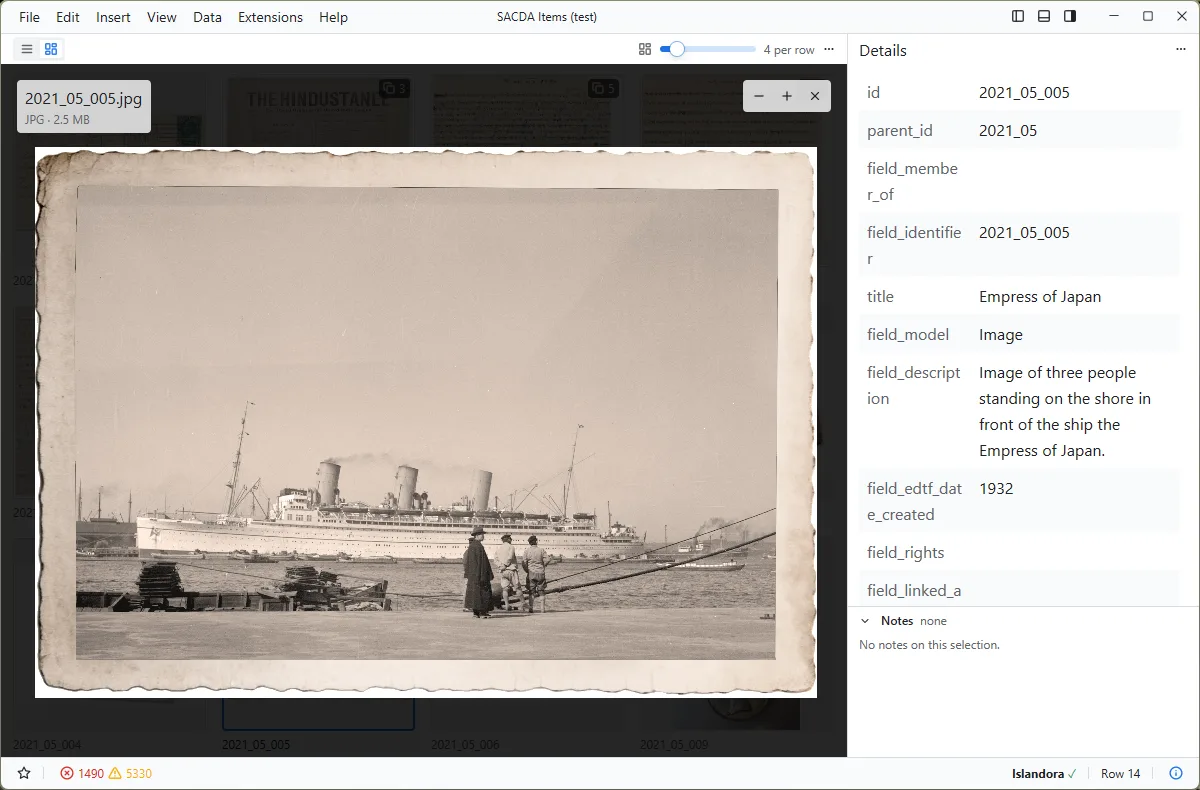Click the Details panel heading
This screenshot has height=790, width=1200.
883,51
